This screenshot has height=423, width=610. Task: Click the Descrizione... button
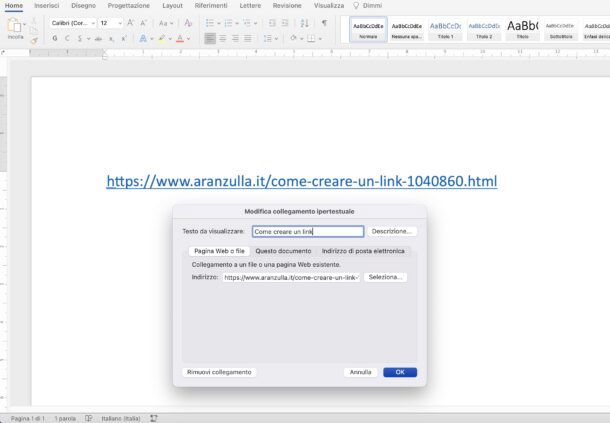(392, 232)
